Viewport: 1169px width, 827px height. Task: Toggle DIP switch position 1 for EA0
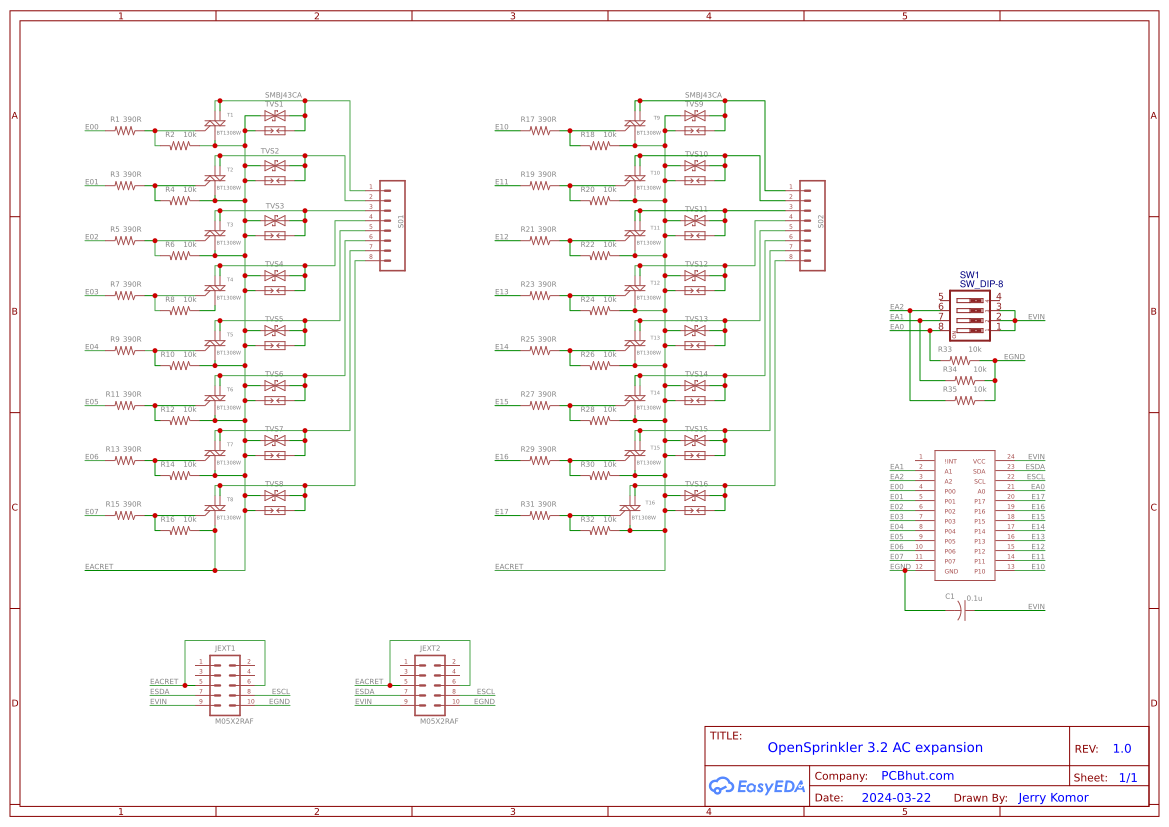pos(970,330)
